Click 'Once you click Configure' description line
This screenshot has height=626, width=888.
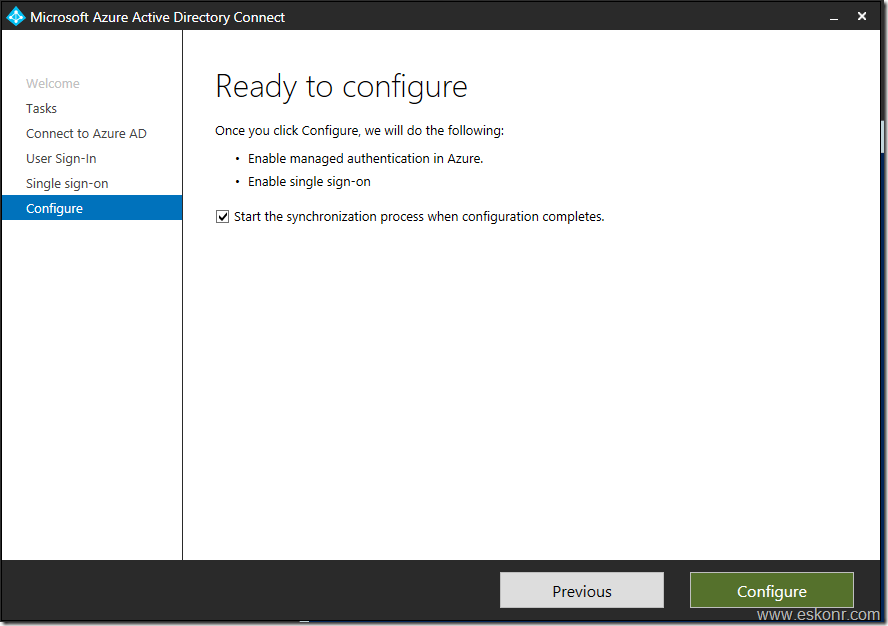pos(359,131)
